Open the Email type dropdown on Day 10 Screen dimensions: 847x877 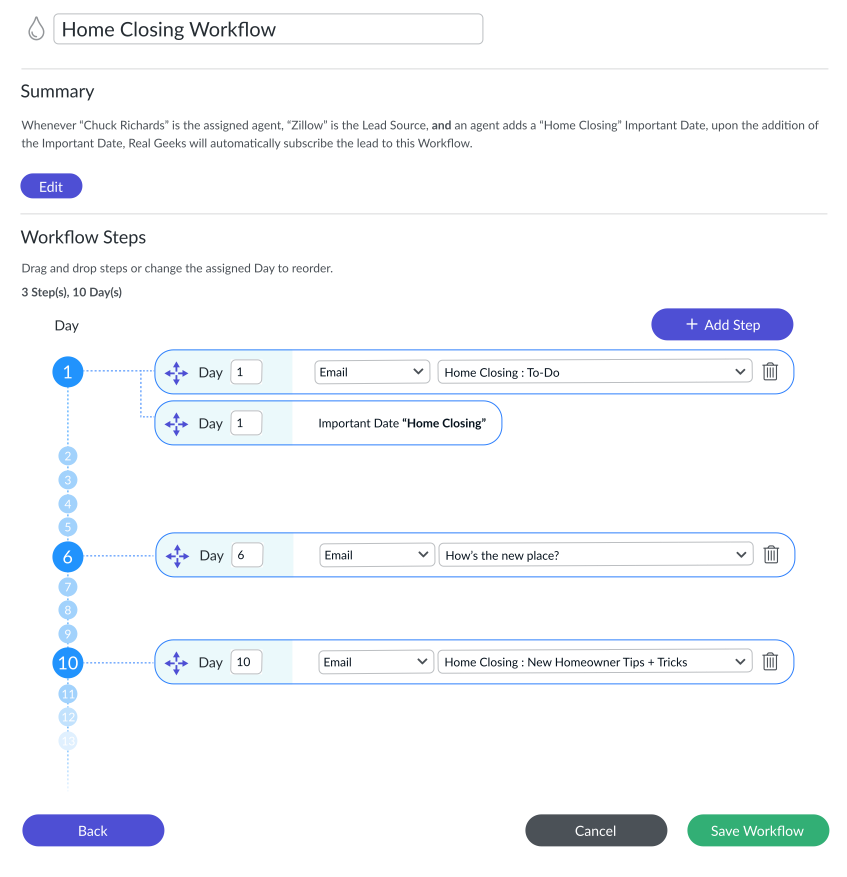(x=376, y=662)
